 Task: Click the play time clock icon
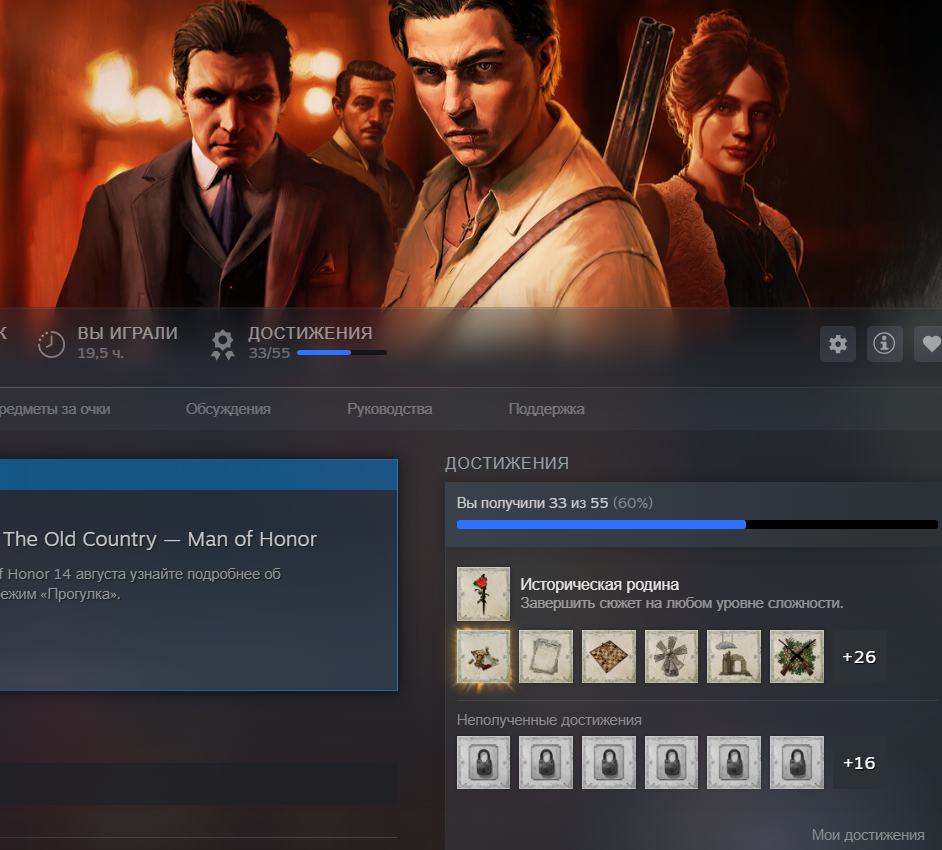(x=51, y=344)
